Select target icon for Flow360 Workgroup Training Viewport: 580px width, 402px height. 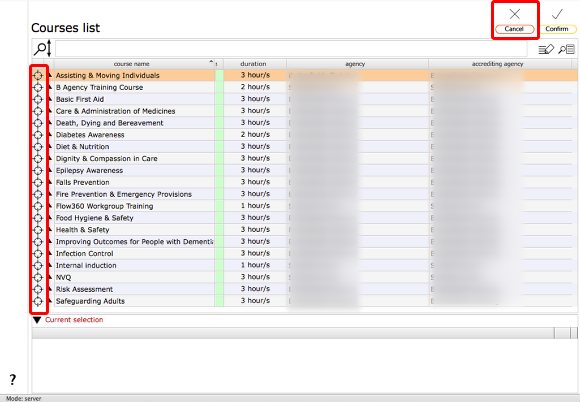[x=38, y=206]
